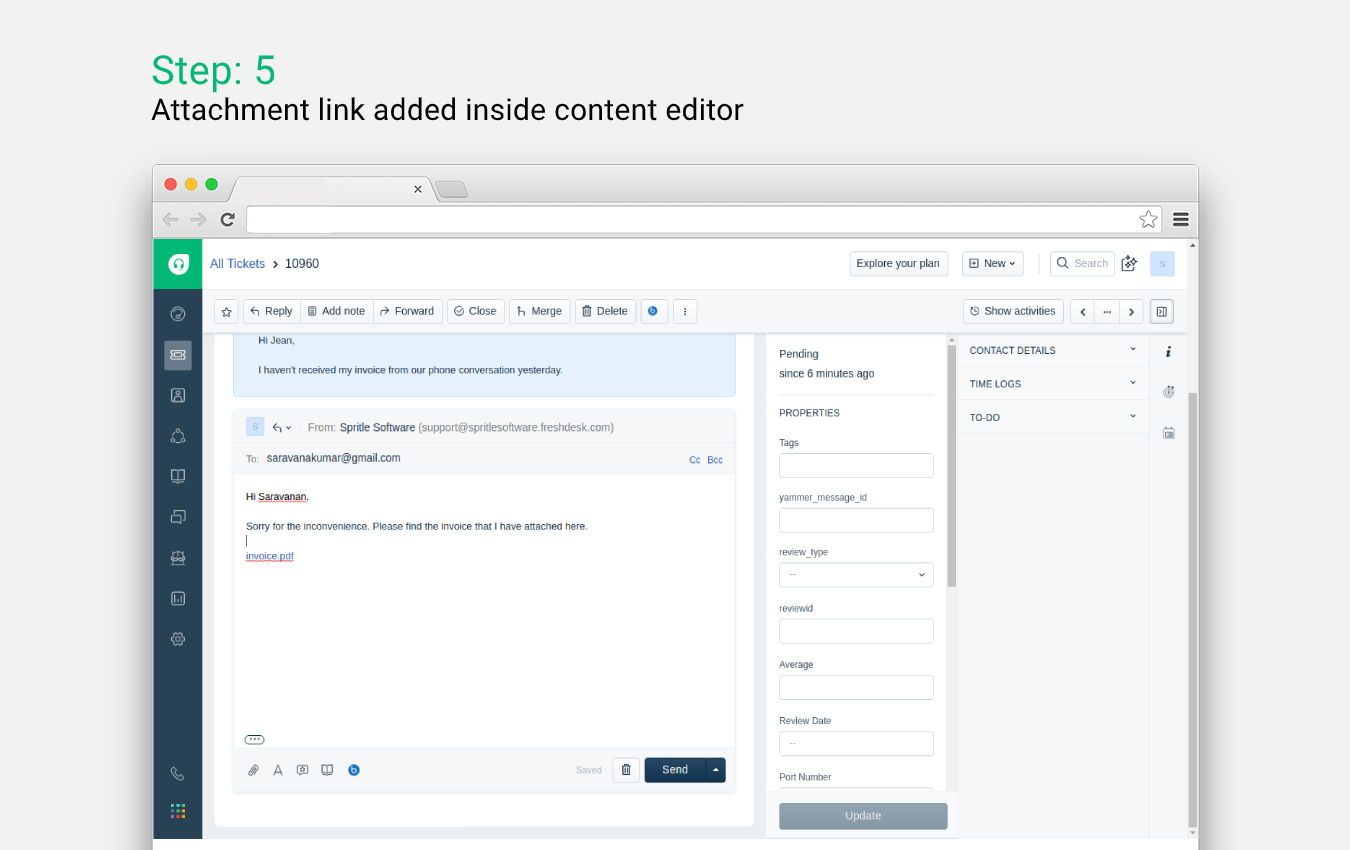Click the attach file paperclip icon
1350x850 pixels.
pyautogui.click(x=253, y=770)
